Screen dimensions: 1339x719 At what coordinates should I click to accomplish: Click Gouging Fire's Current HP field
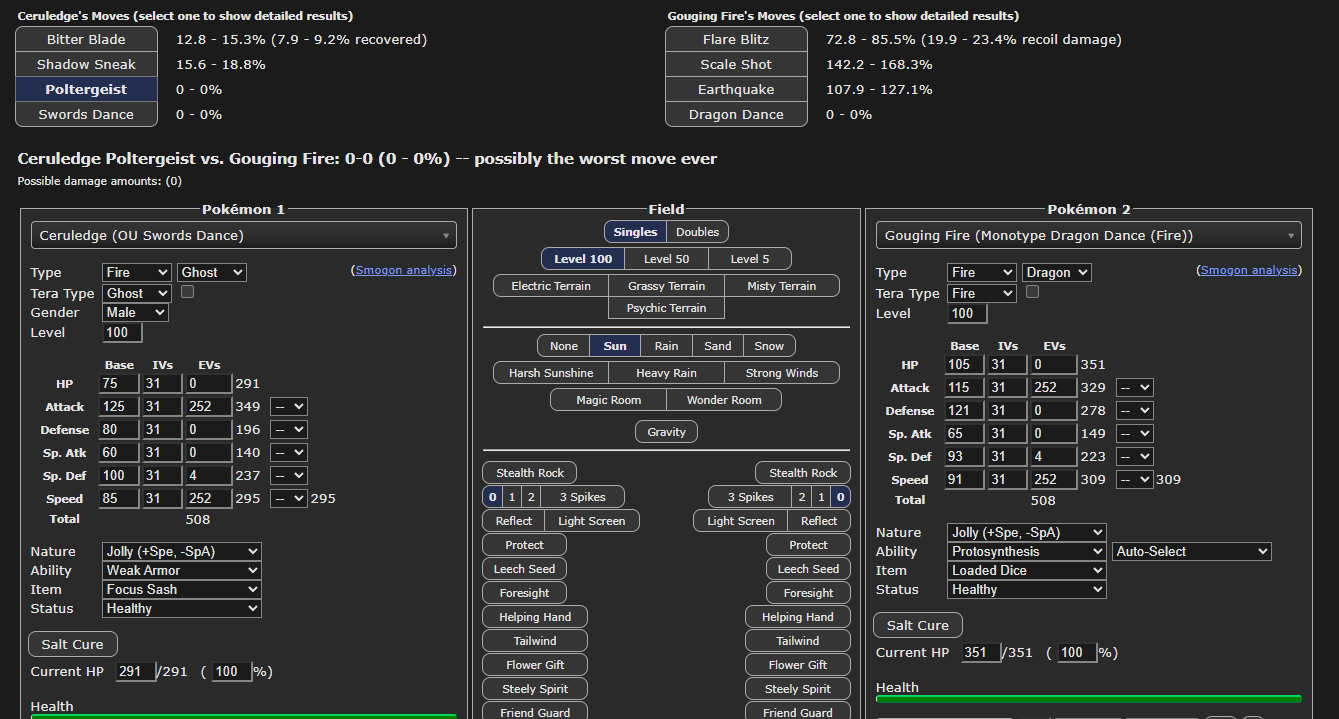(x=980, y=652)
